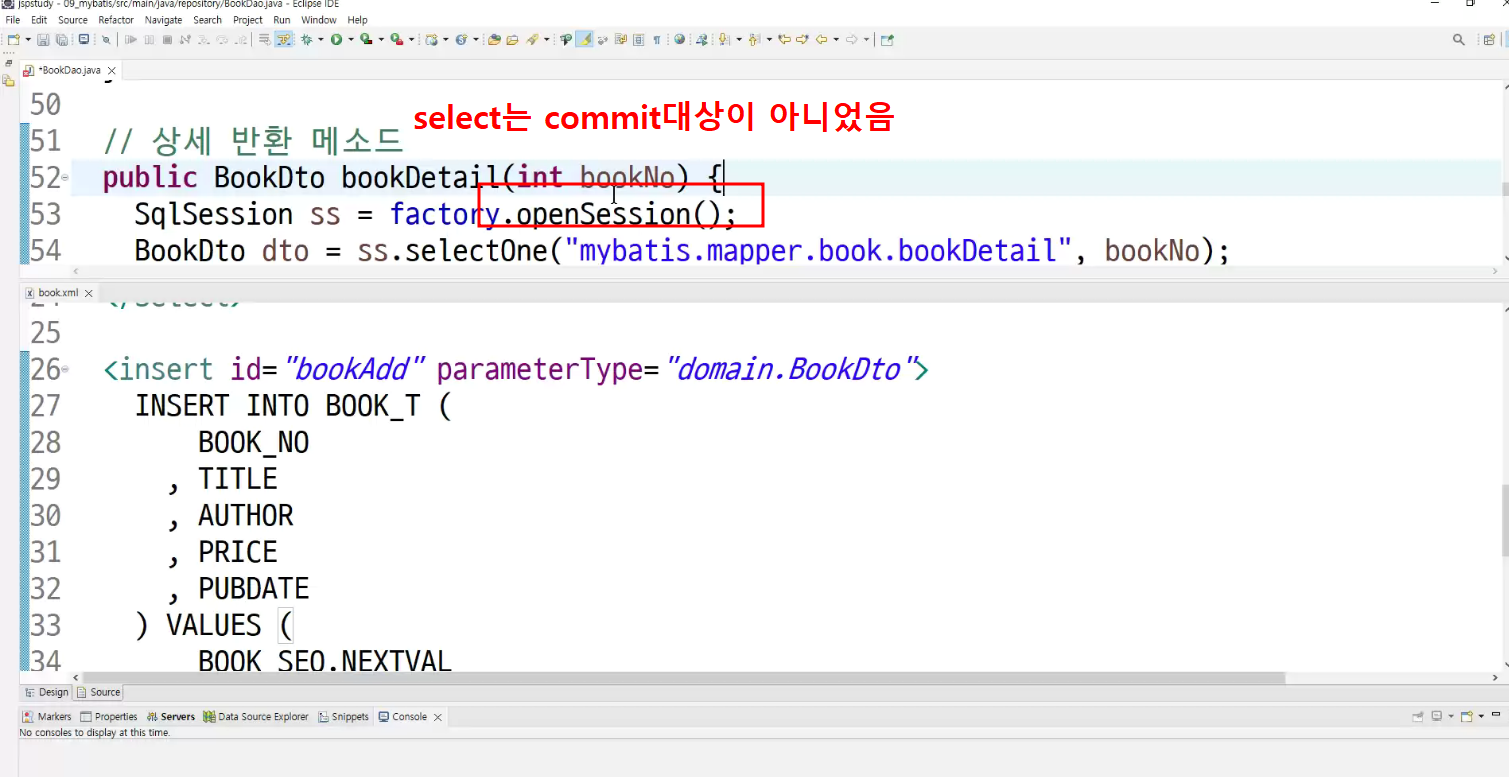1509x777 pixels.
Task: Close the Console view tab
Action: click(438, 717)
